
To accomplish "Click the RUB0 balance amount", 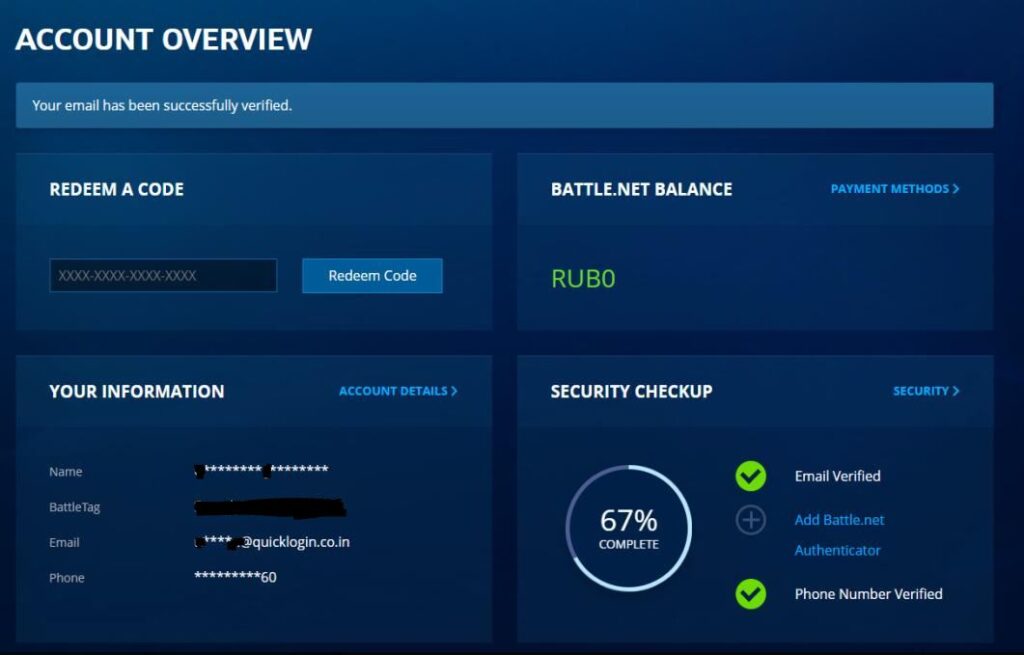I will click(583, 279).
